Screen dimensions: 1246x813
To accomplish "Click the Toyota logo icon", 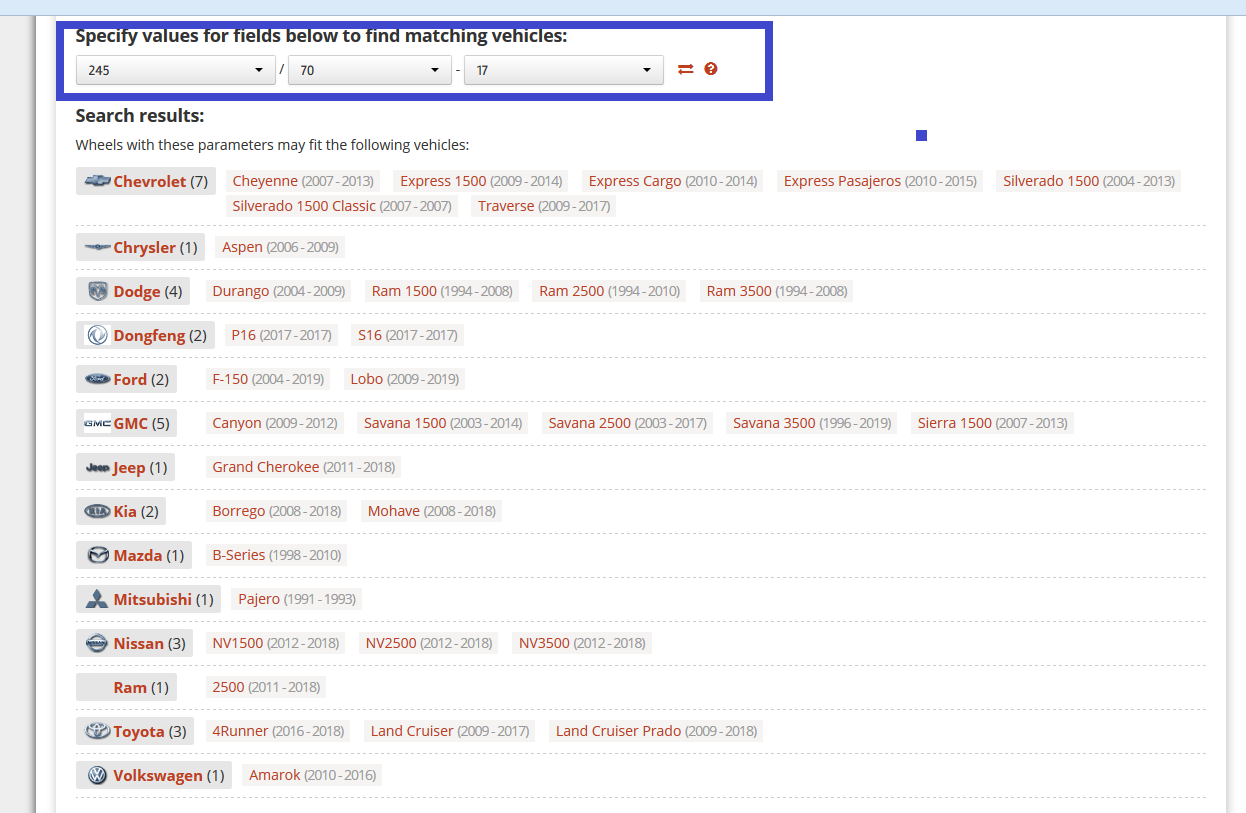I will tap(97, 731).
